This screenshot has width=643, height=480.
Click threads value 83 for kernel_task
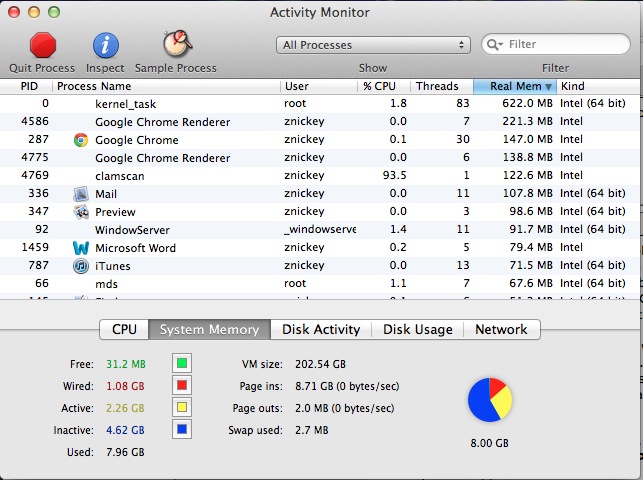tap(463, 103)
